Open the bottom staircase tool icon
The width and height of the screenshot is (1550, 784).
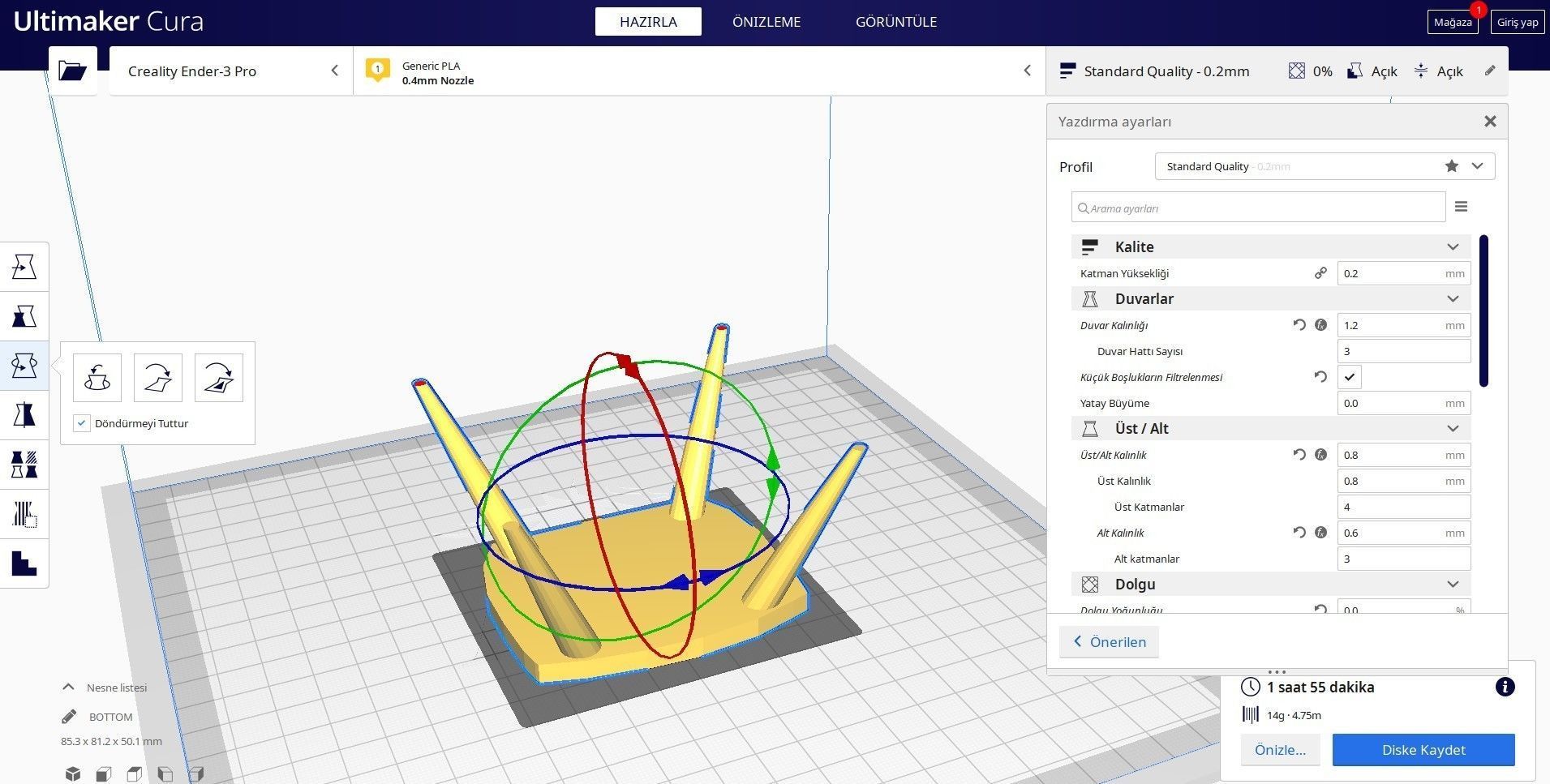pyautogui.click(x=24, y=563)
